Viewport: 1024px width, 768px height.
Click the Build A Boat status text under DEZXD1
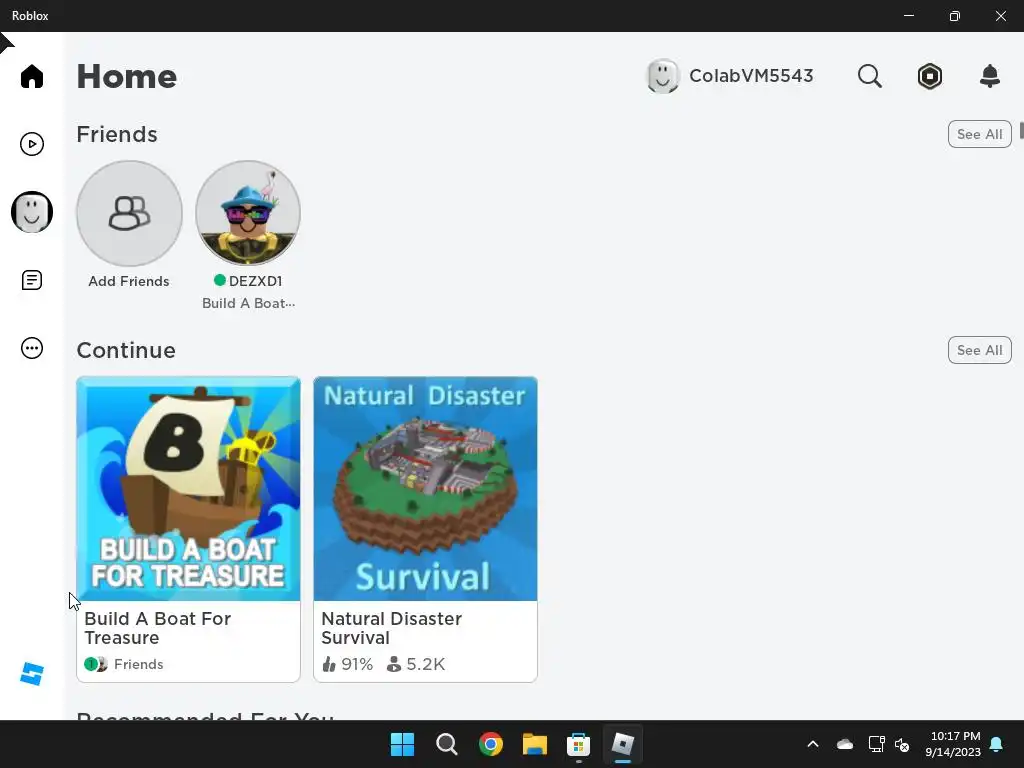click(x=248, y=303)
